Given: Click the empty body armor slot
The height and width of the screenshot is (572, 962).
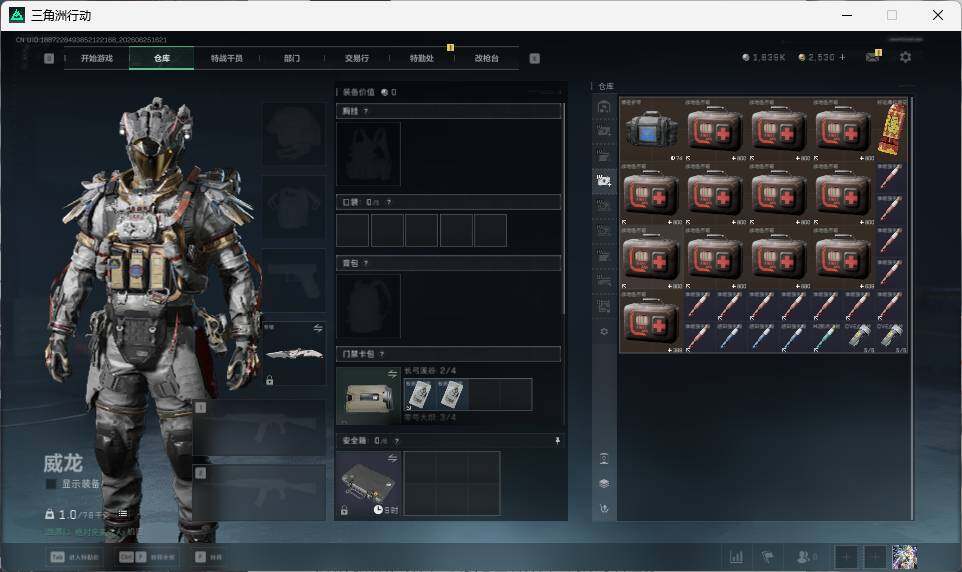Looking at the screenshot, I should pos(294,207).
